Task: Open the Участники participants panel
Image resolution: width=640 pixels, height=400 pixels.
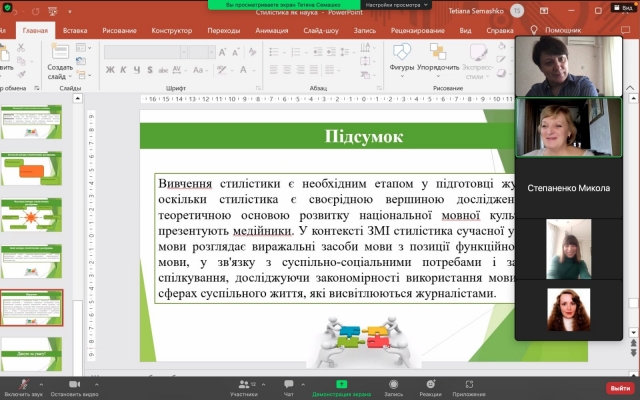Action: click(244, 386)
